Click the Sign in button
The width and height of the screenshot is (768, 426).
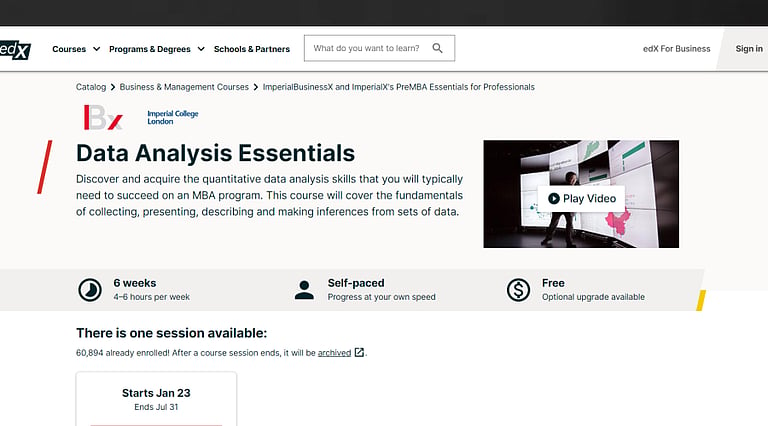point(749,48)
